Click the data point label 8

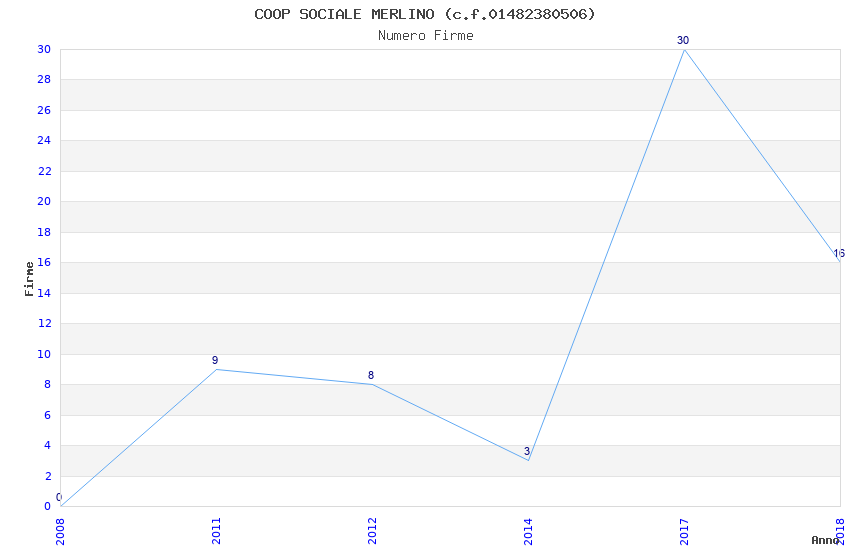click(x=371, y=375)
